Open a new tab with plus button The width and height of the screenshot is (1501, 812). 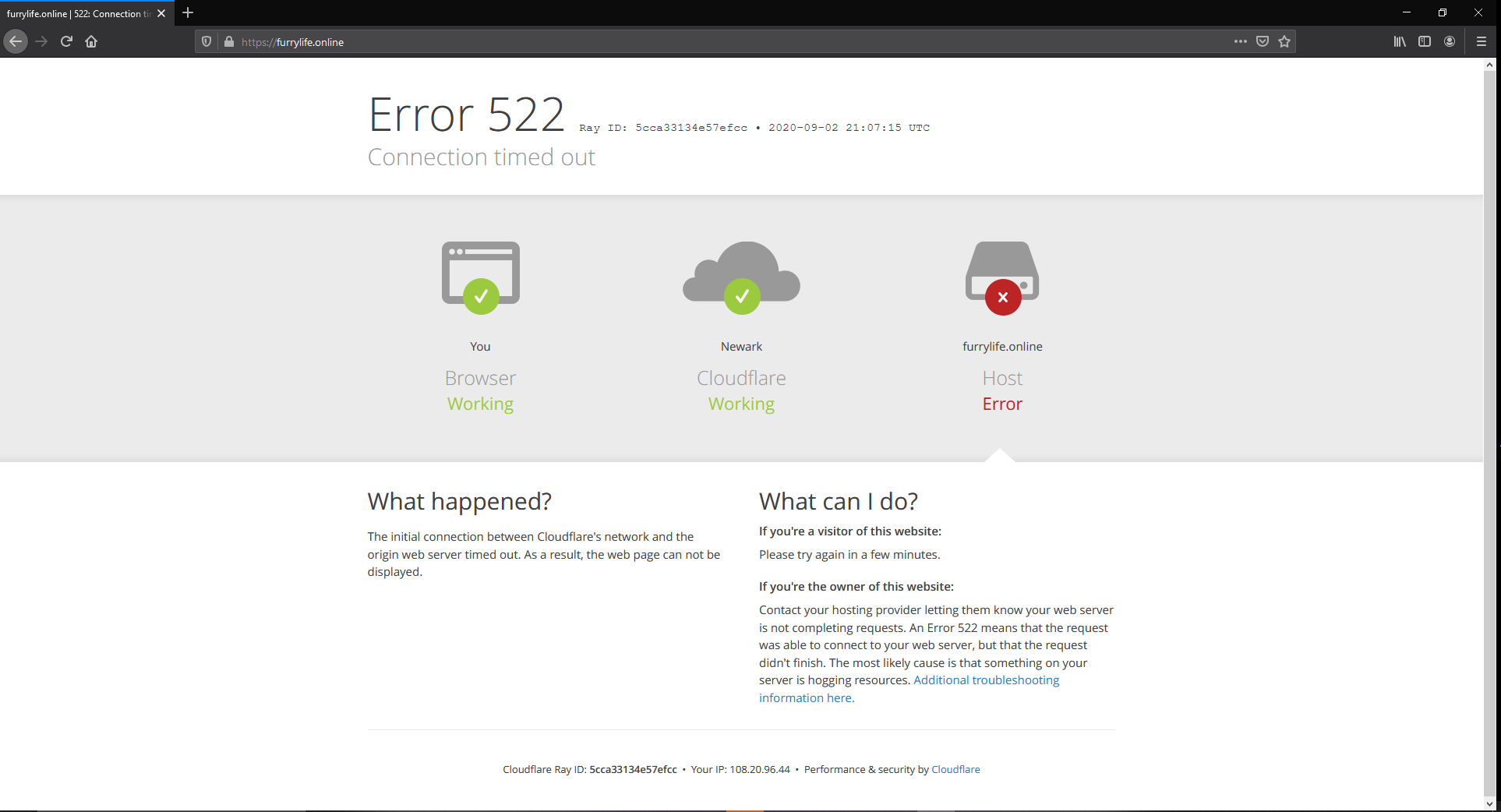coord(188,12)
